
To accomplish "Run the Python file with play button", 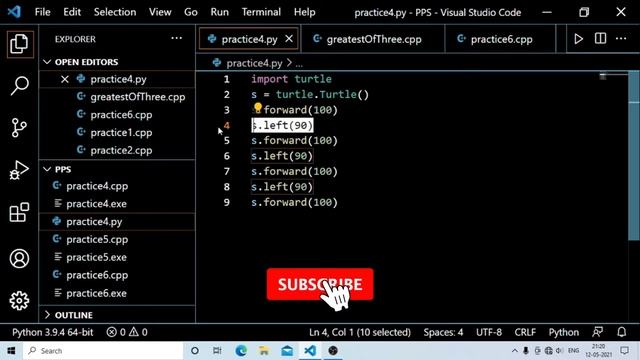I will [x=578, y=39].
